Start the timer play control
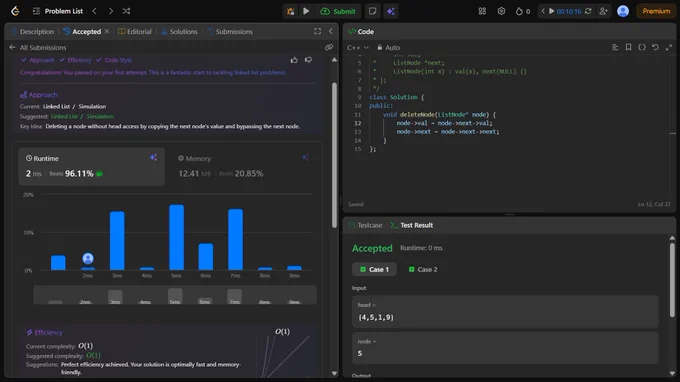 tap(551, 11)
